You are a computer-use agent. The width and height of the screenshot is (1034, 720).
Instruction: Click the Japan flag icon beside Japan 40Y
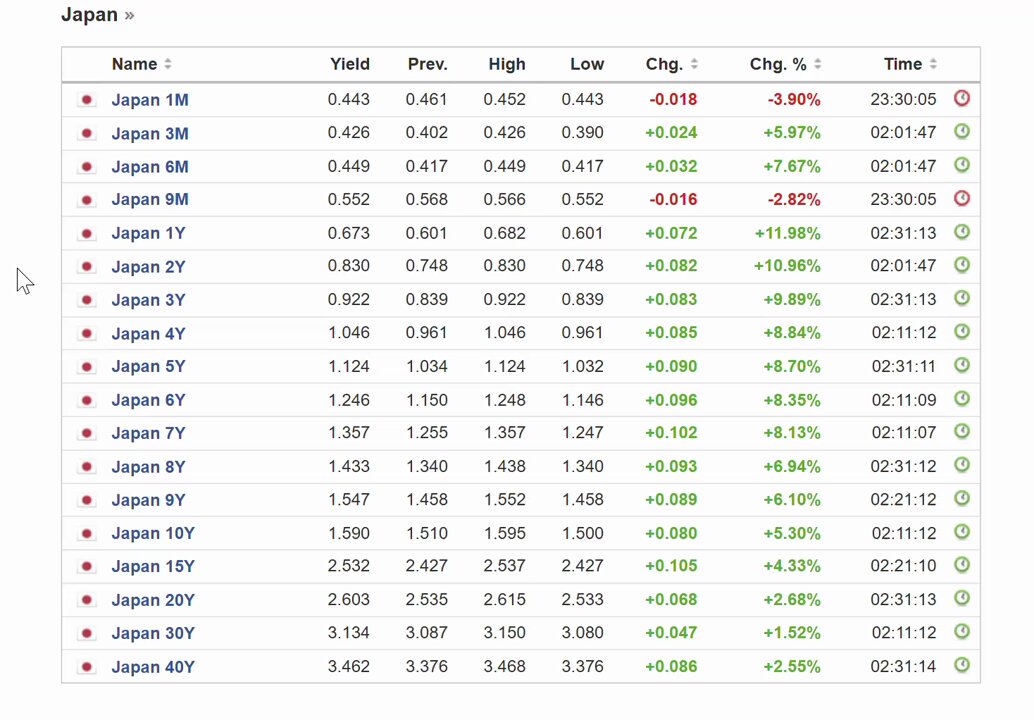coord(86,667)
